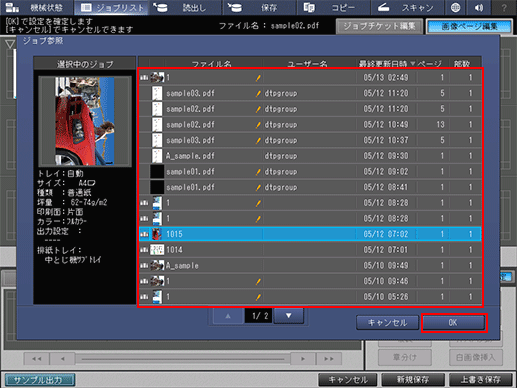Step back one page with left arrow
This screenshot has height=388, width=517.
click(x=63, y=359)
